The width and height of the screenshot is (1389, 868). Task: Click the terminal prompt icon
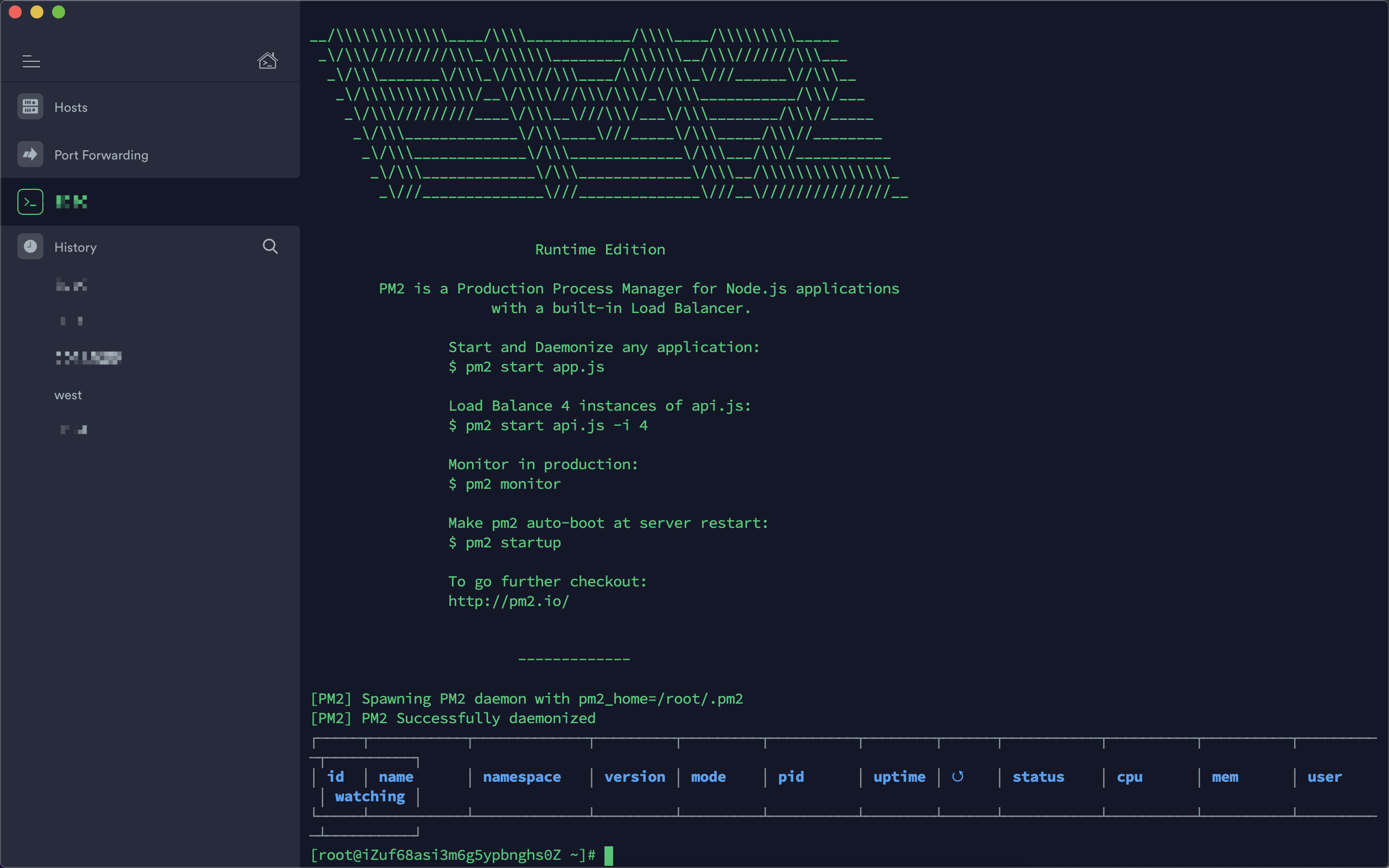(x=29, y=201)
